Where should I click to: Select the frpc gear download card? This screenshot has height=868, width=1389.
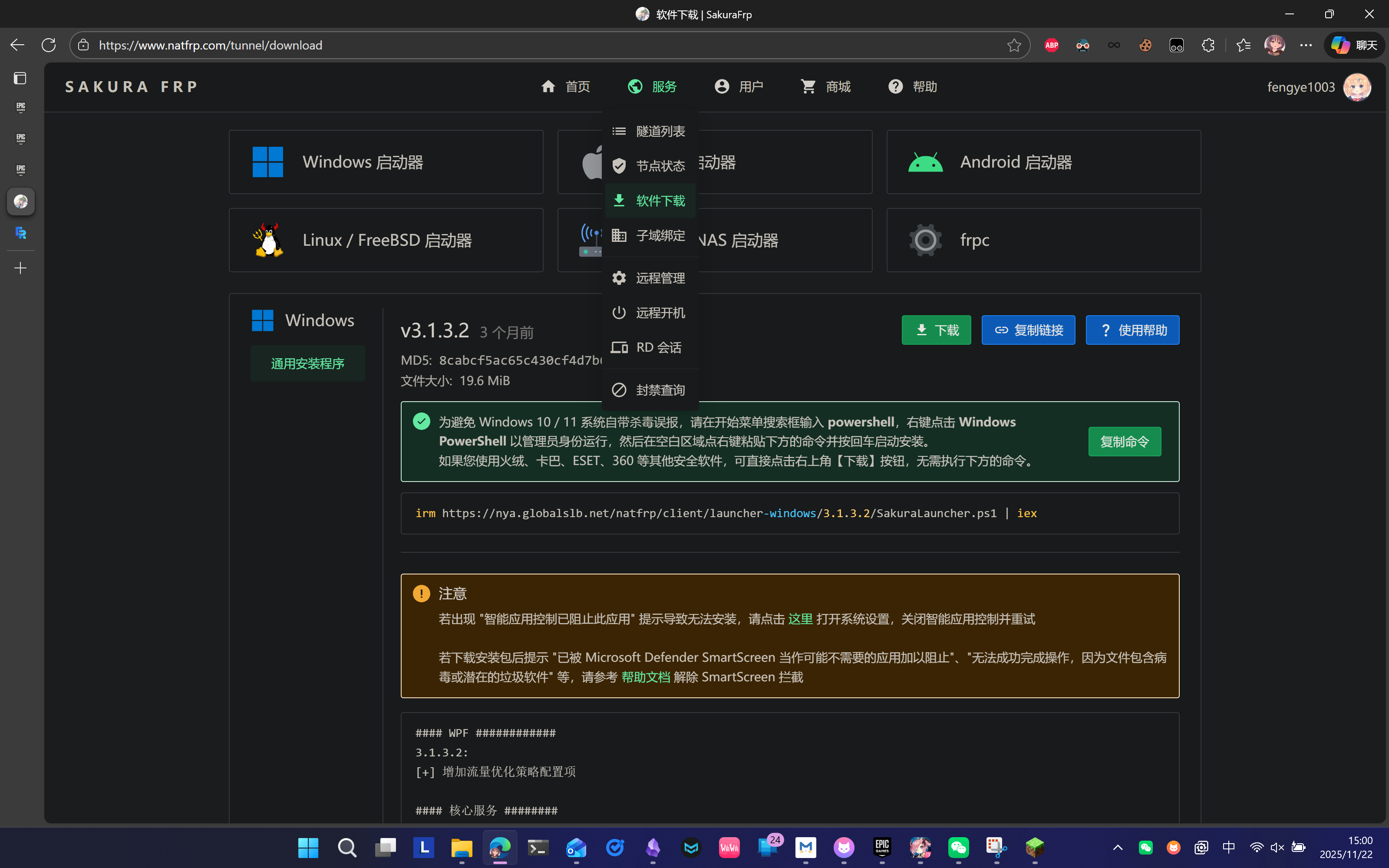[1043, 240]
